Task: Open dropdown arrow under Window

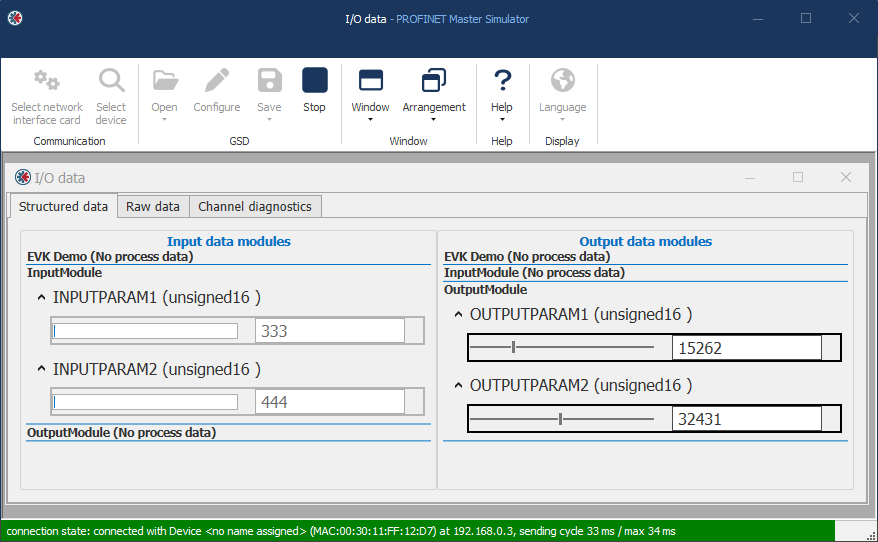Action: [x=370, y=119]
